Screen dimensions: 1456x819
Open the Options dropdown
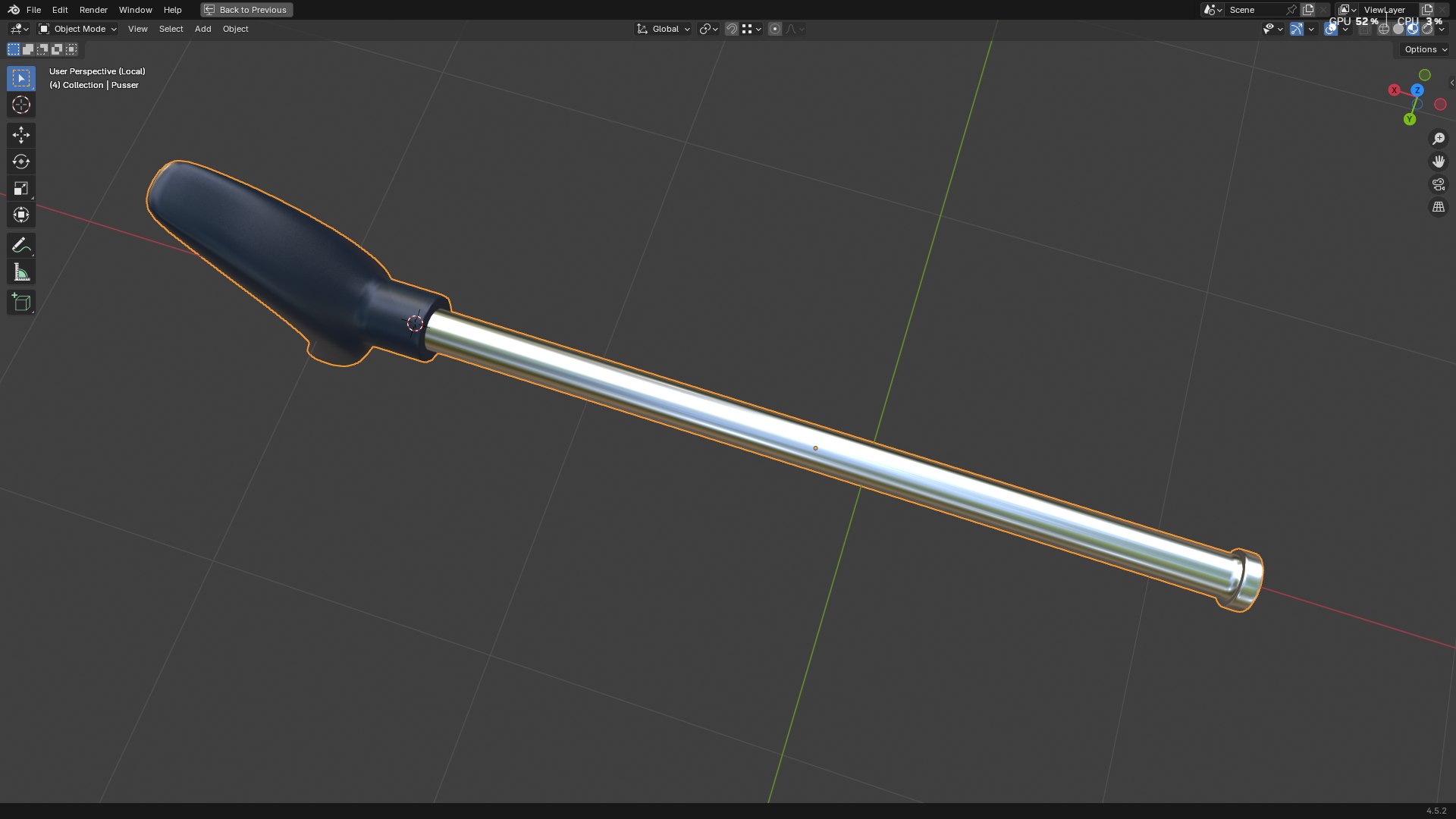click(x=1425, y=49)
